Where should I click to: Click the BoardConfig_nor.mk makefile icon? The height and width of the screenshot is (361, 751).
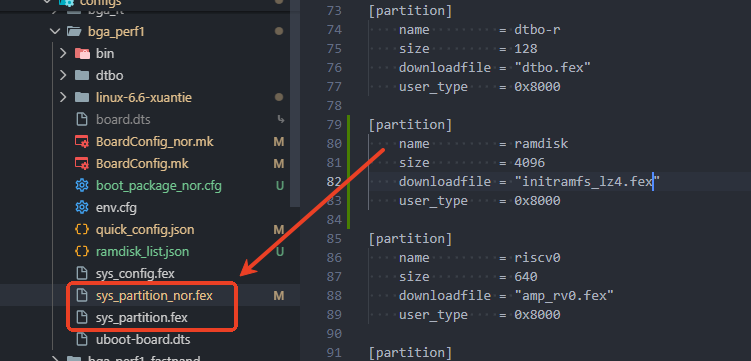[82, 142]
